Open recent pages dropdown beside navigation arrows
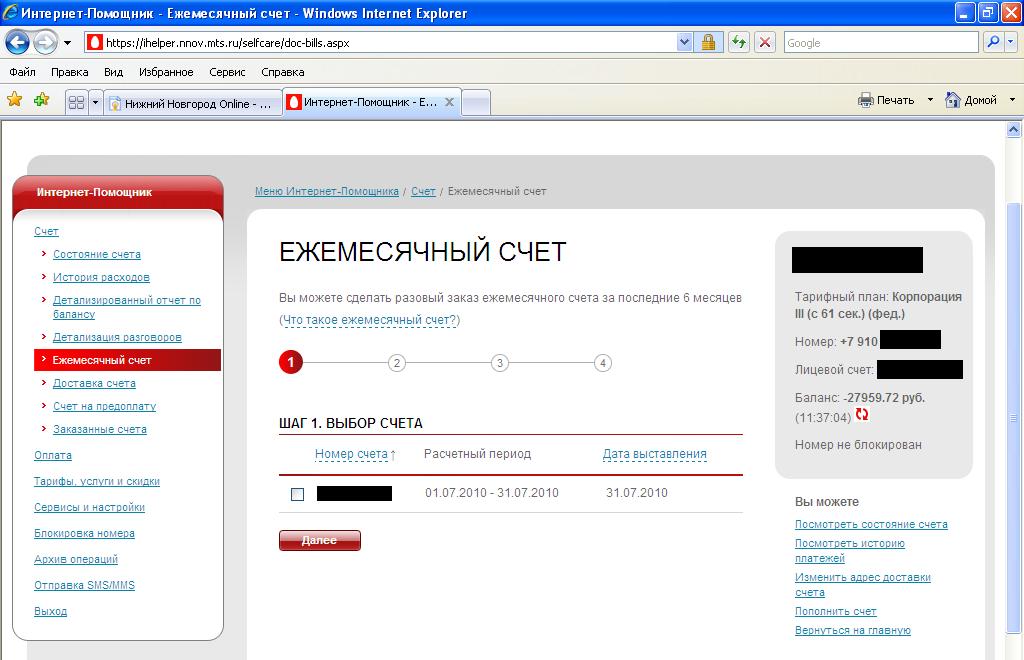 click(67, 43)
